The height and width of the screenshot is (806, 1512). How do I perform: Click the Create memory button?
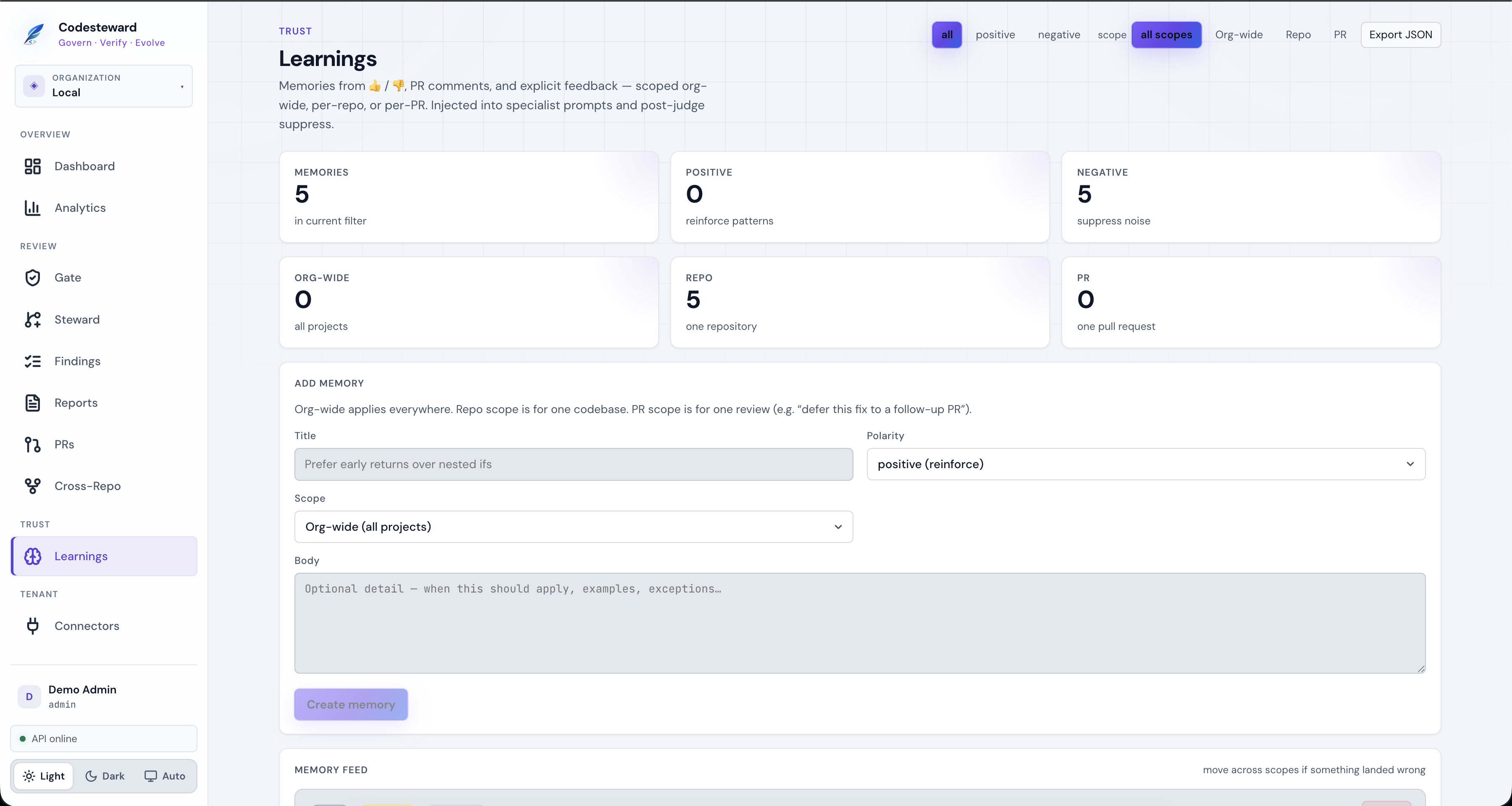point(351,704)
